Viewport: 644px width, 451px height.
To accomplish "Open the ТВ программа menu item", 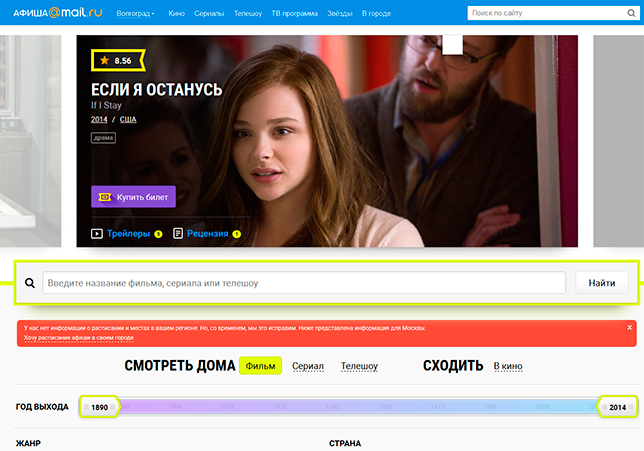I will [x=294, y=14].
